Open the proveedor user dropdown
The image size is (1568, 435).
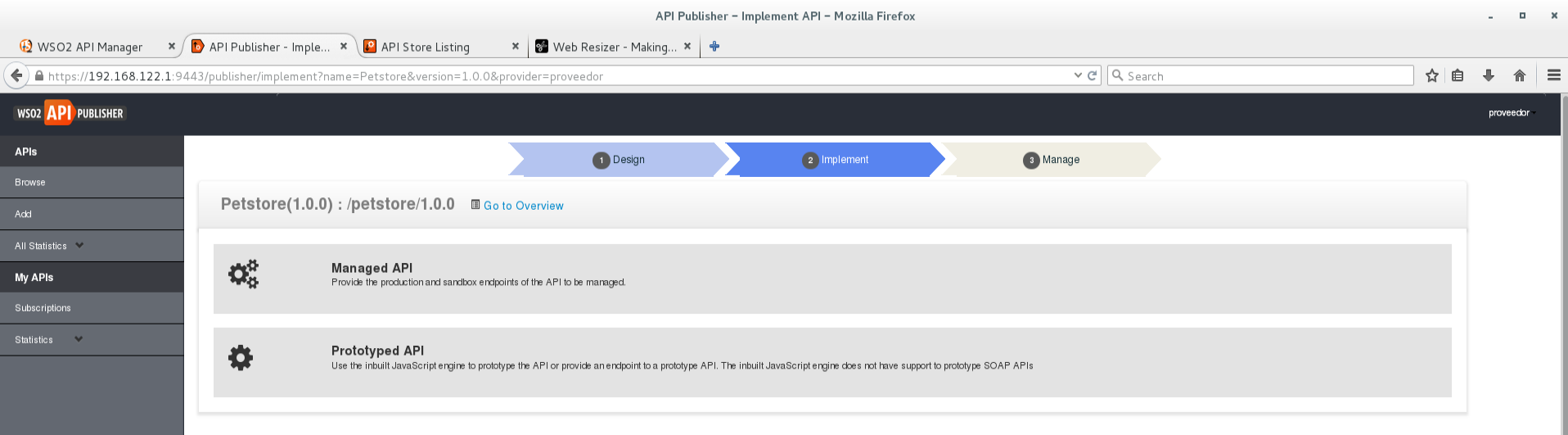pyautogui.click(x=1511, y=113)
